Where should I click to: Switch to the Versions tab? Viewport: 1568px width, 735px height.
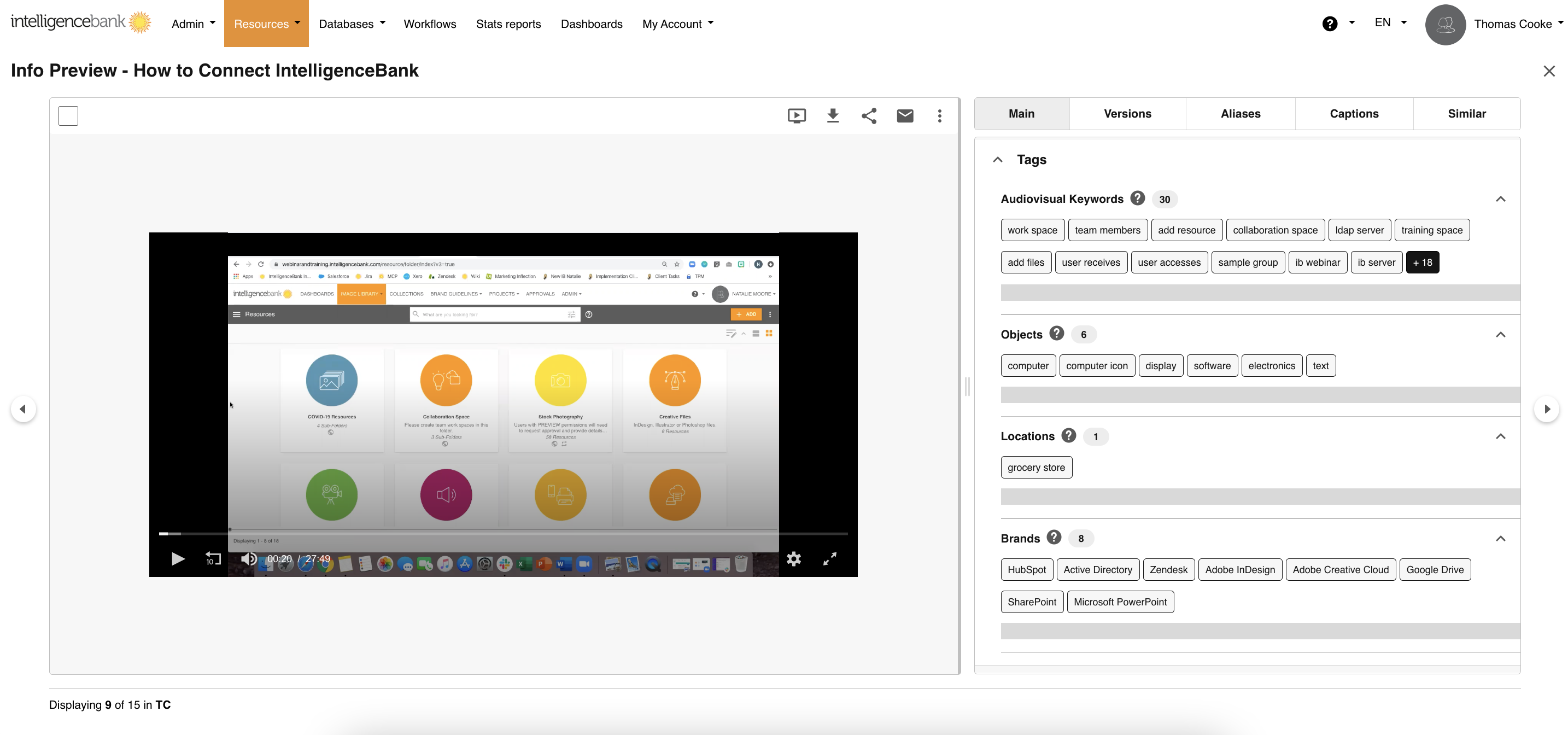point(1127,113)
